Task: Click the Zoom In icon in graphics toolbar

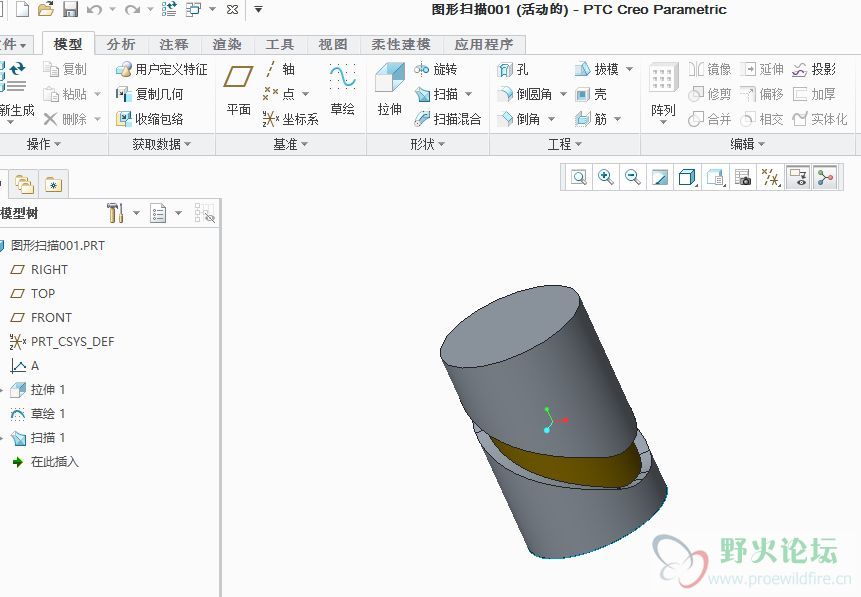Action: (606, 177)
